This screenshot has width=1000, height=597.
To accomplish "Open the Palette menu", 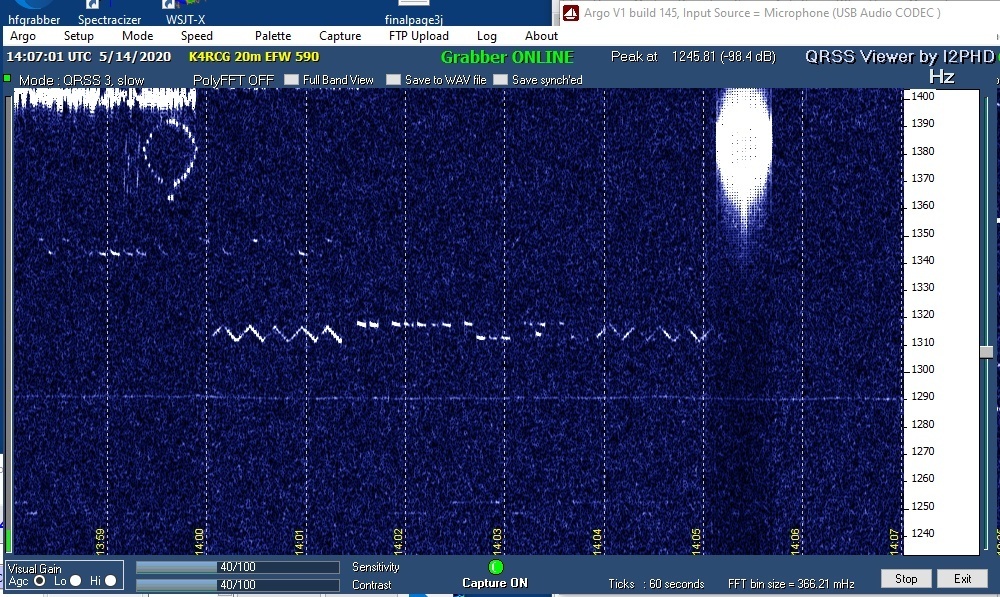I will [x=273, y=36].
